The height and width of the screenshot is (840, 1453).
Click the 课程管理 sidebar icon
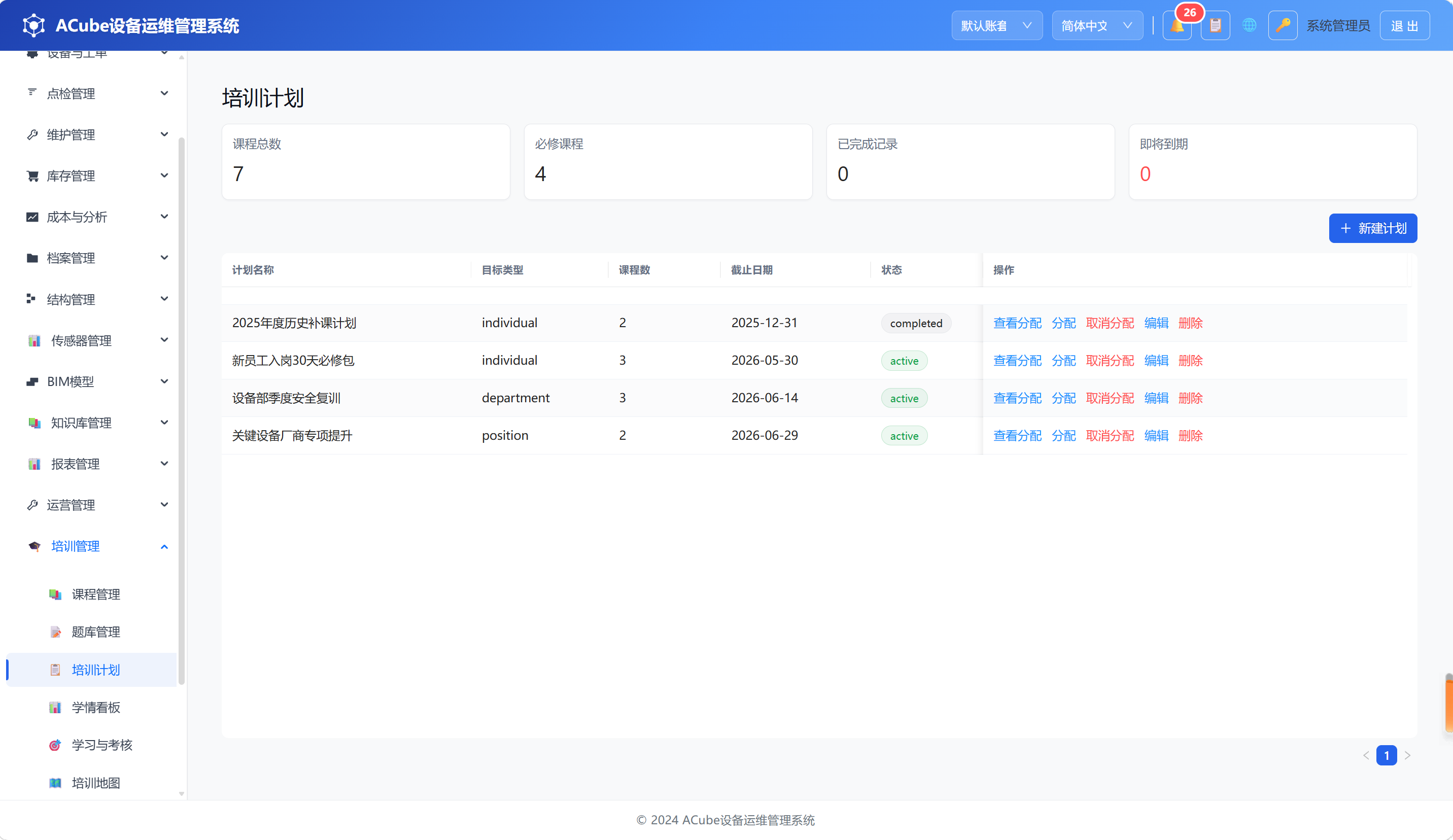click(55, 594)
